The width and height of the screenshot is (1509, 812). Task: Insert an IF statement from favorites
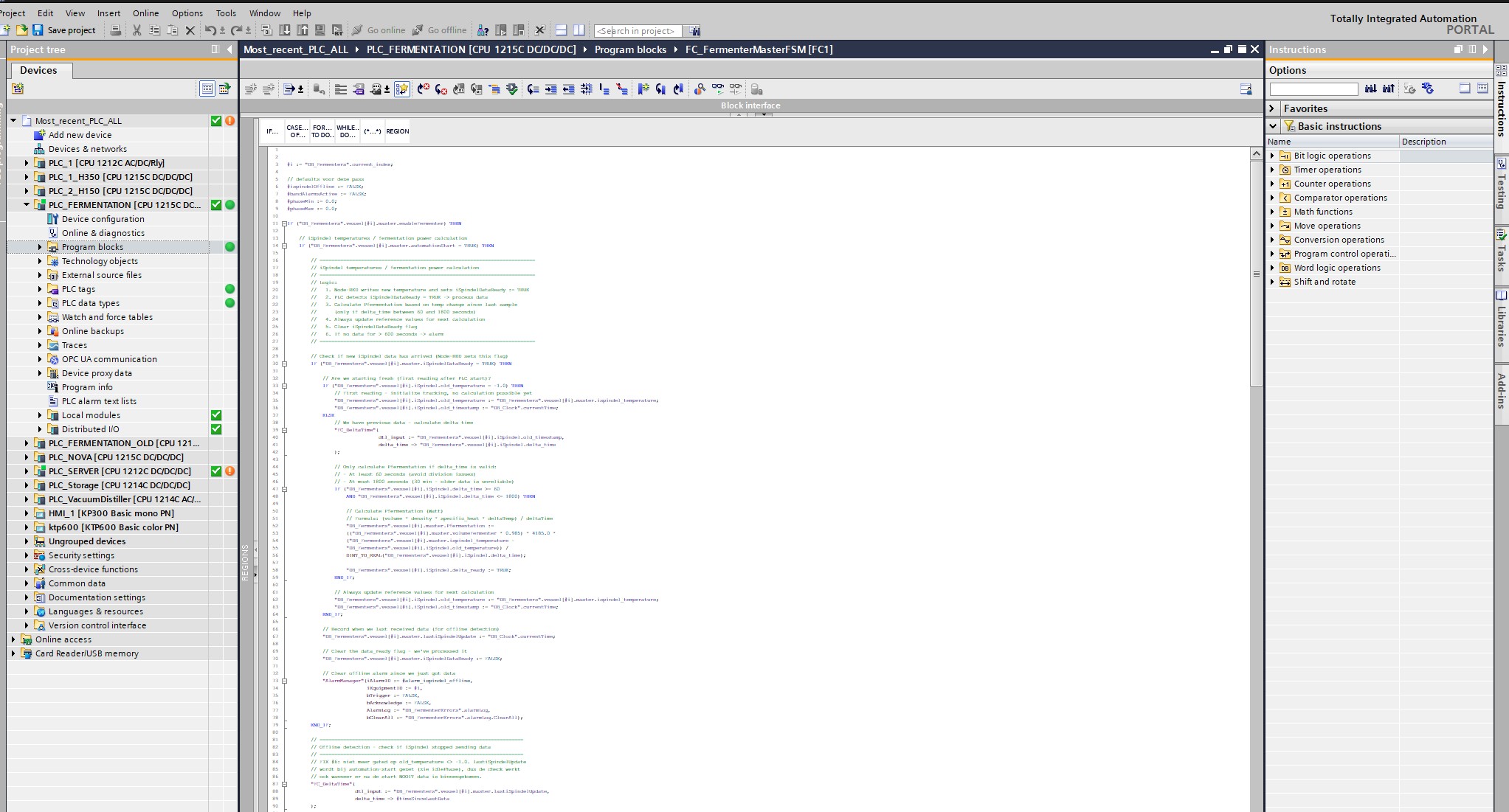[272, 131]
